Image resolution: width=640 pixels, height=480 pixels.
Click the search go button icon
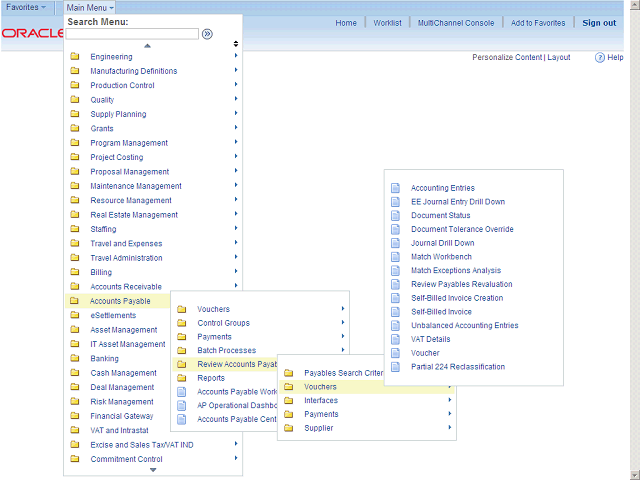[x=207, y=33]
